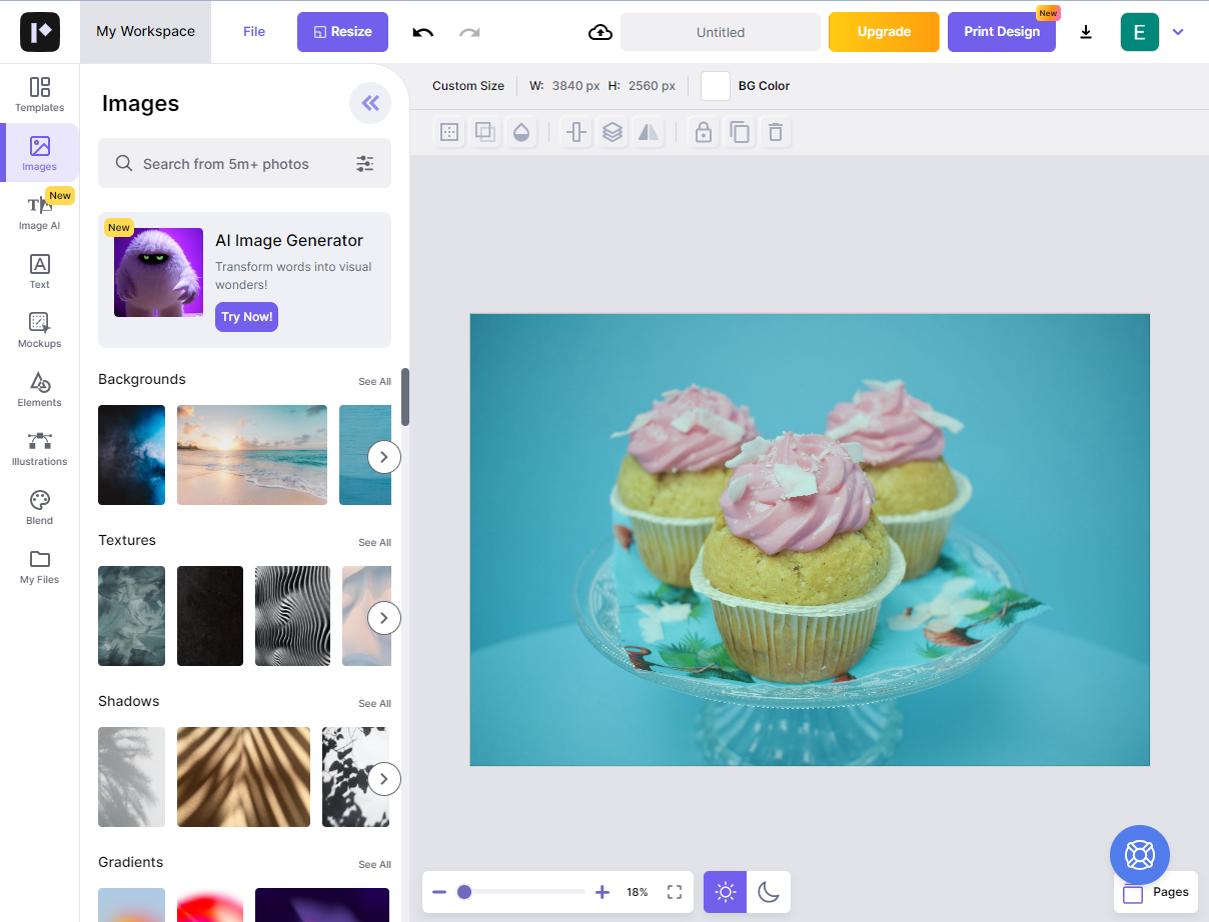The height and width of the screenshot is (922, 1209).
Task: Open the Elements panel
Action: 39,388
